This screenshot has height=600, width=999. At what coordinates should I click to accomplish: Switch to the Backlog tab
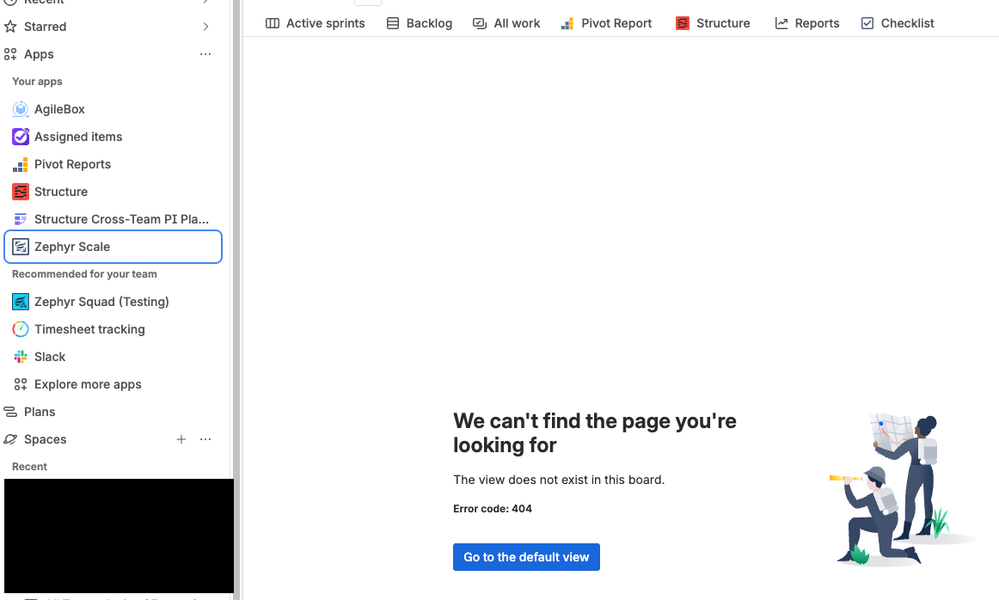[x=419, y=22]
